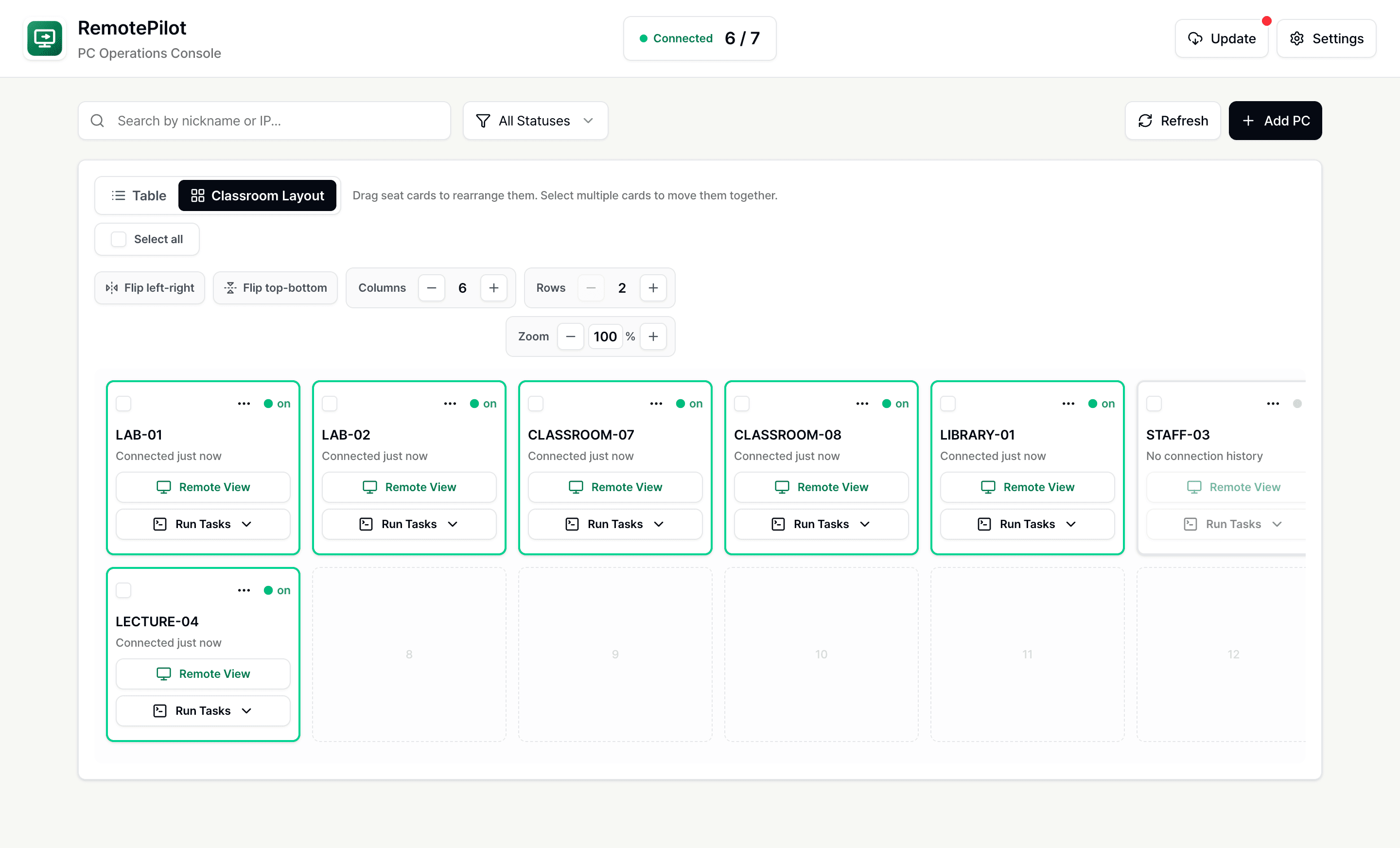The height and width of the screenshot is (848, 1400).
Task: Open the All Statuses filter dropdown
Action: tap(535, 121)
